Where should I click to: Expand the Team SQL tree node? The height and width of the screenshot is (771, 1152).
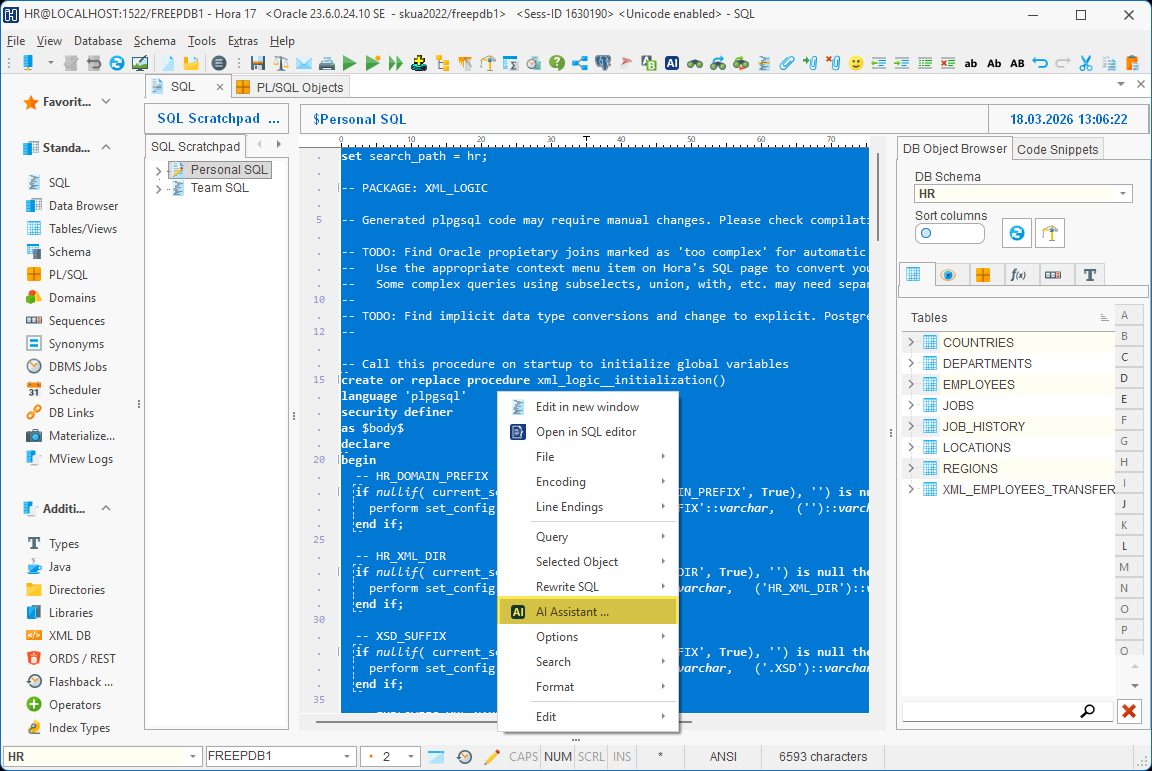[x=158, y=188]
